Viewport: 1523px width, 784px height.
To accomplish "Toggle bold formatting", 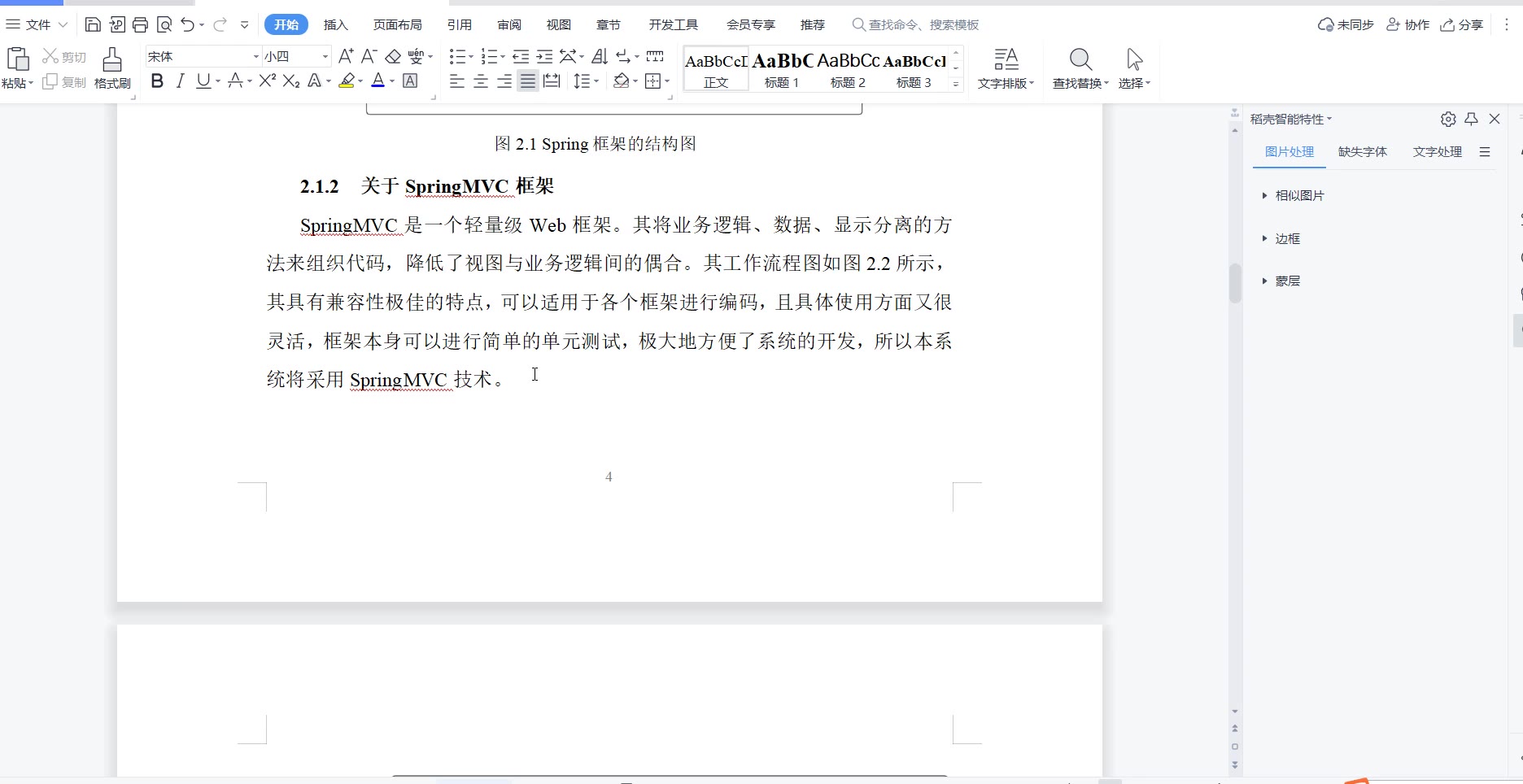I will pos(157,81).
